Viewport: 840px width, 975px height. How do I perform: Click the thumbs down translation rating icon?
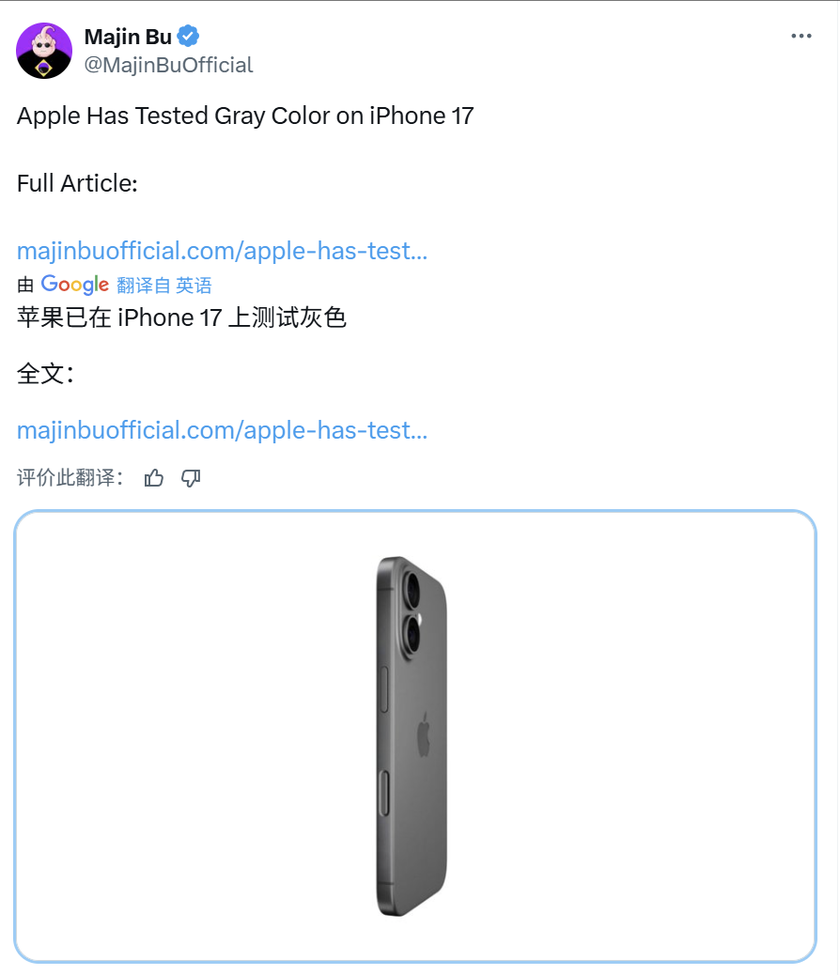pyautogui.click(x=191, y=478)
